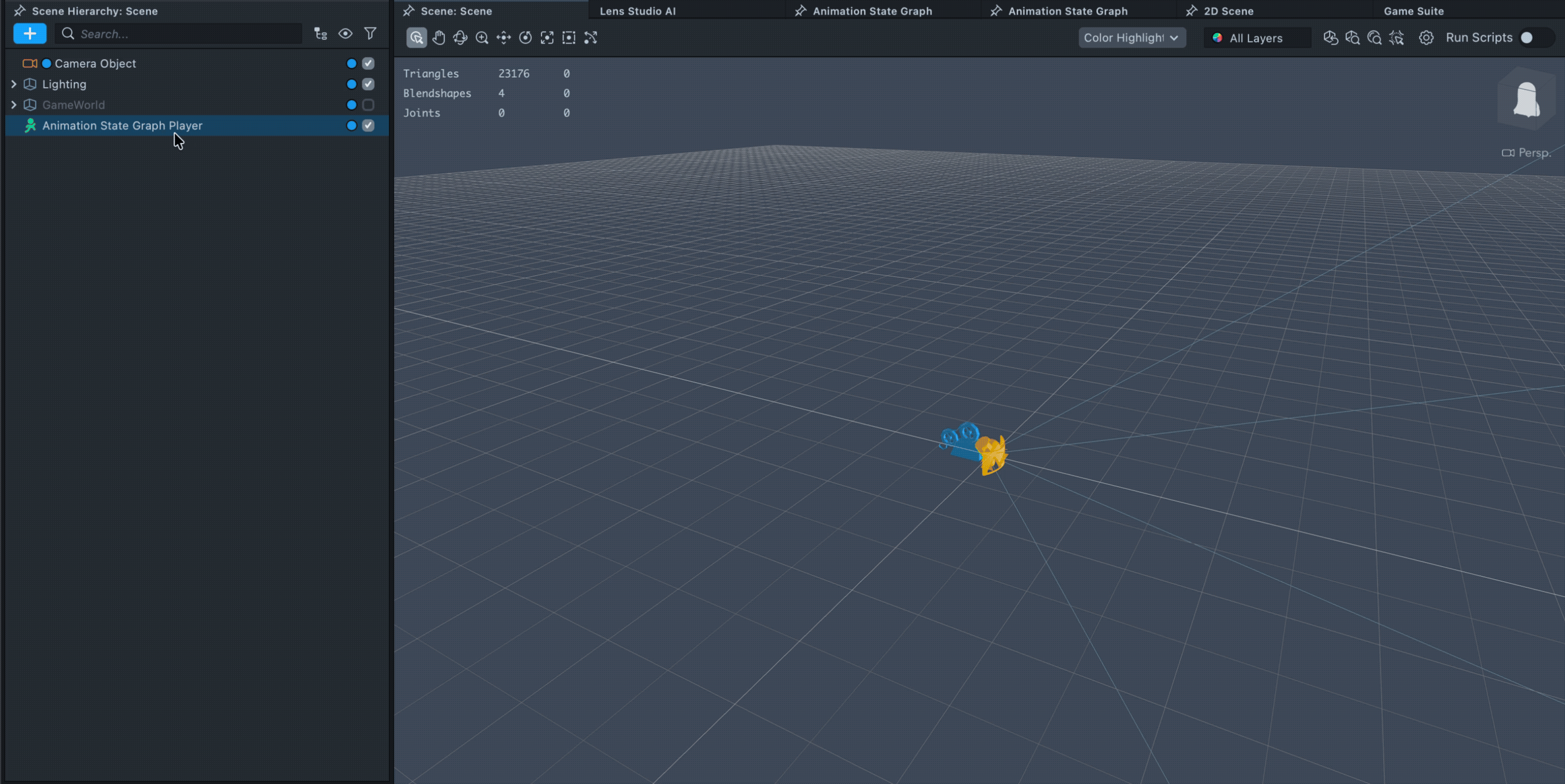Expand the GameWorld tree item
This screenshot has width=1565, height=784.
click(14, 105)
